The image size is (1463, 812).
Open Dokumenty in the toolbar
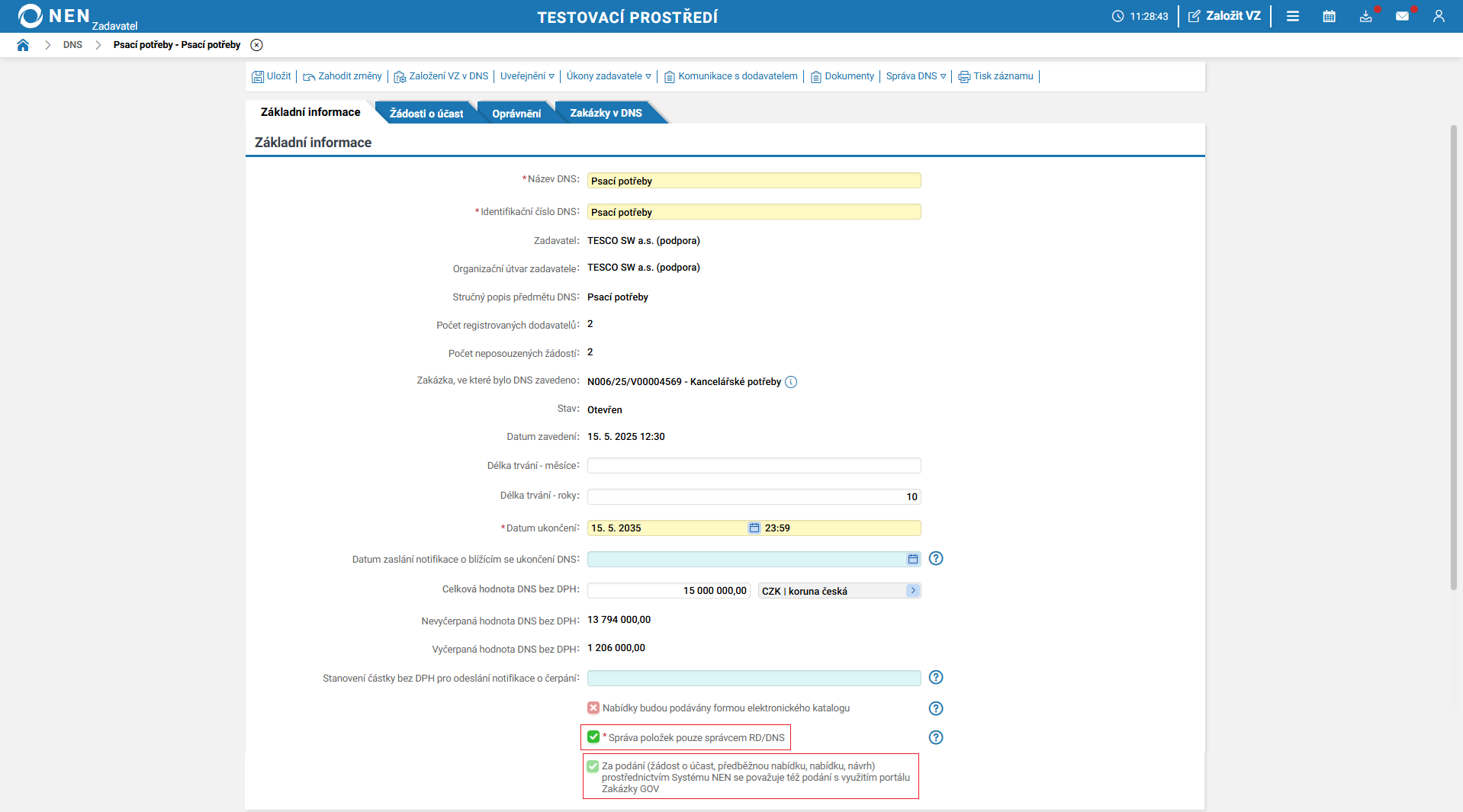(x=842, y=76)
